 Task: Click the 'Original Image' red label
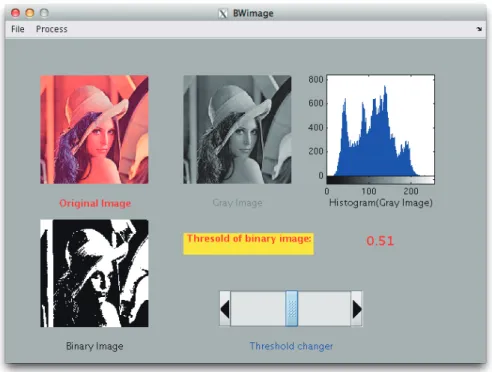pyautogui.click(x=95, y=203)
